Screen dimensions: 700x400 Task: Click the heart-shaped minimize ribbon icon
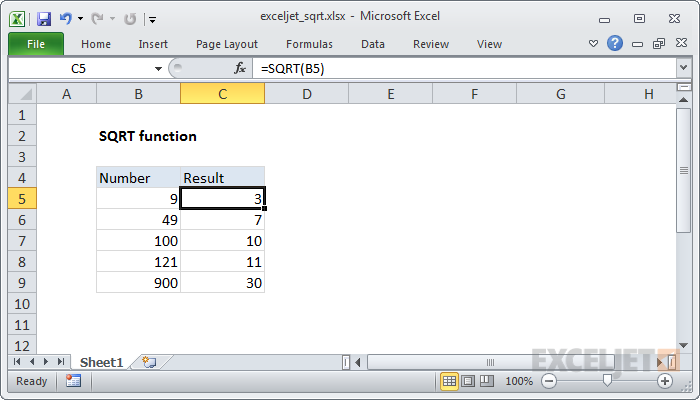(x=593, y=43)
